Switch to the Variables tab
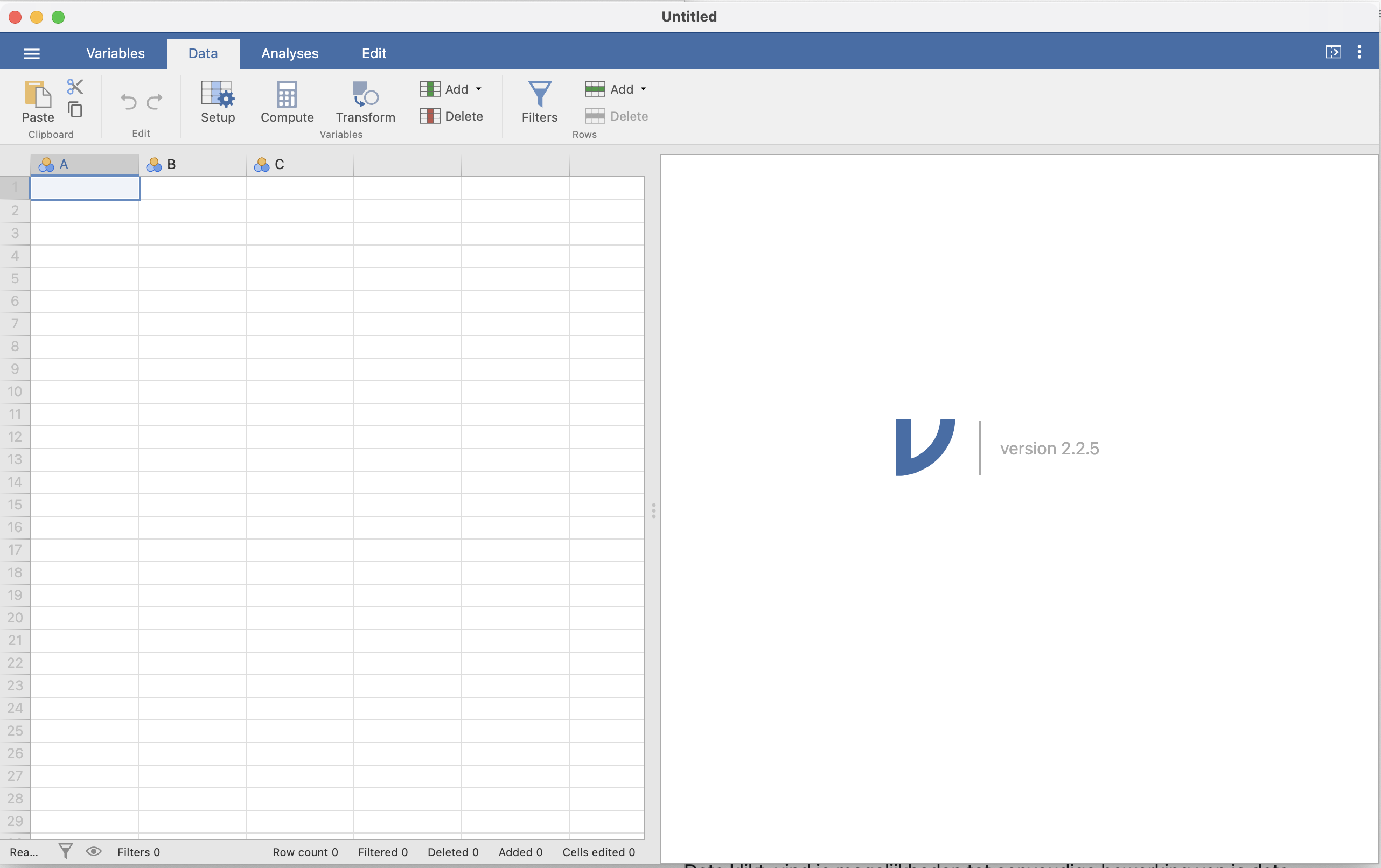This screenshot has height=868, width=1381. point(115,53)
